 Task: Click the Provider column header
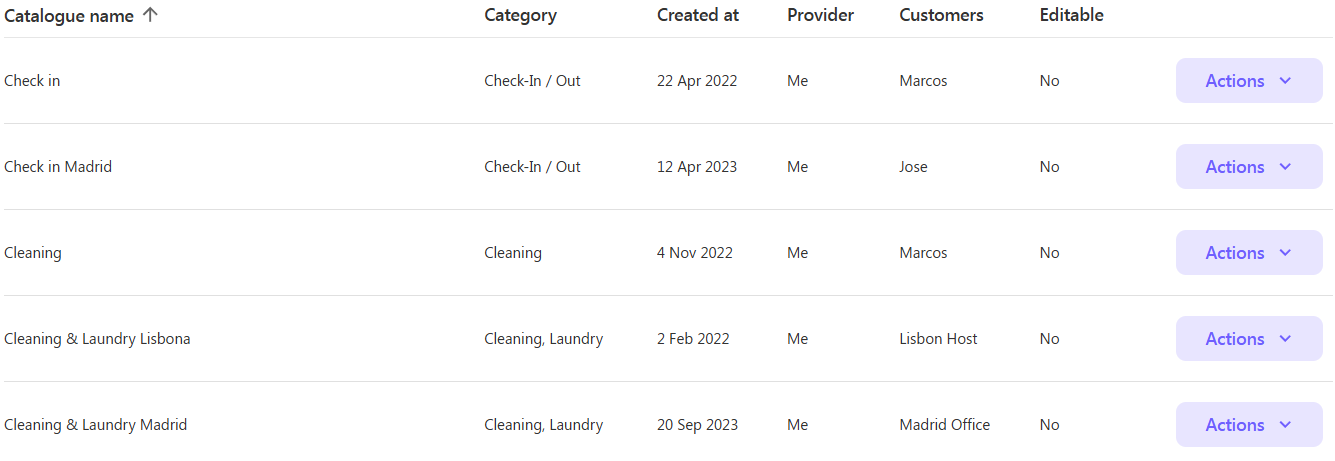820,15
